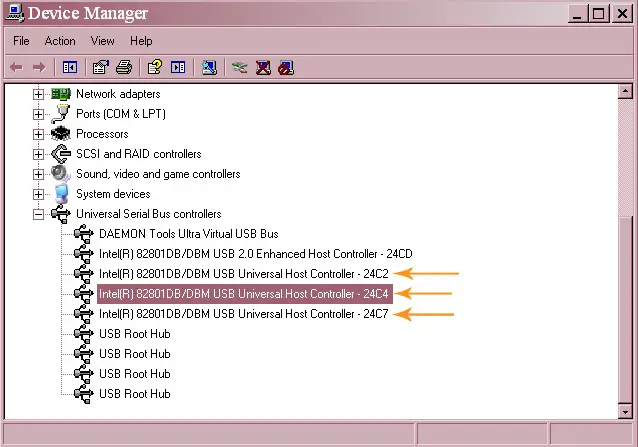
Task: Click the Update driver toolbar icon
Action: [x=239, y=67]
